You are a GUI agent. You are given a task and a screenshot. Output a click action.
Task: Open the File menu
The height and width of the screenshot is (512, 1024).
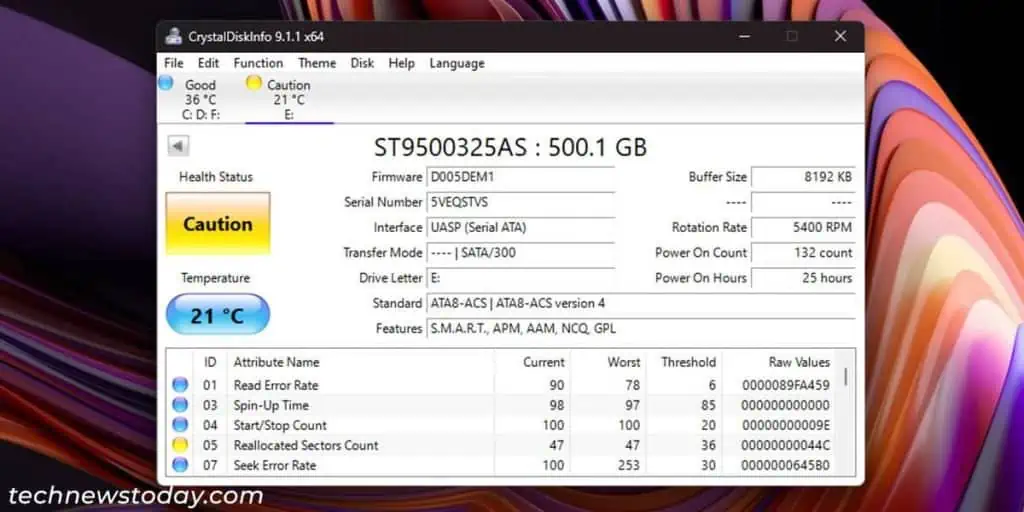(174, 63)
